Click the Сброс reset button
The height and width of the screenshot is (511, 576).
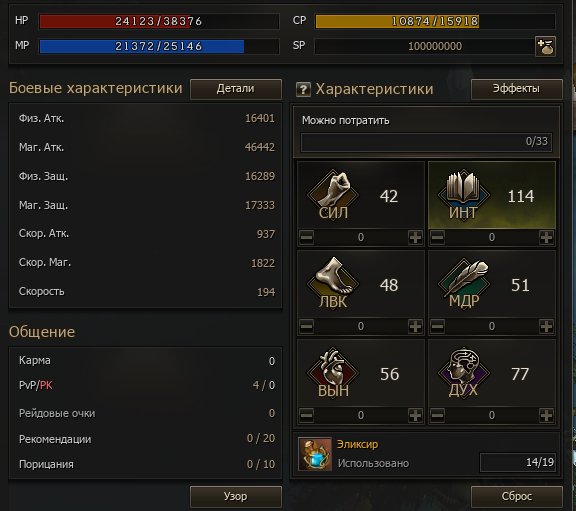coord(516,497)
